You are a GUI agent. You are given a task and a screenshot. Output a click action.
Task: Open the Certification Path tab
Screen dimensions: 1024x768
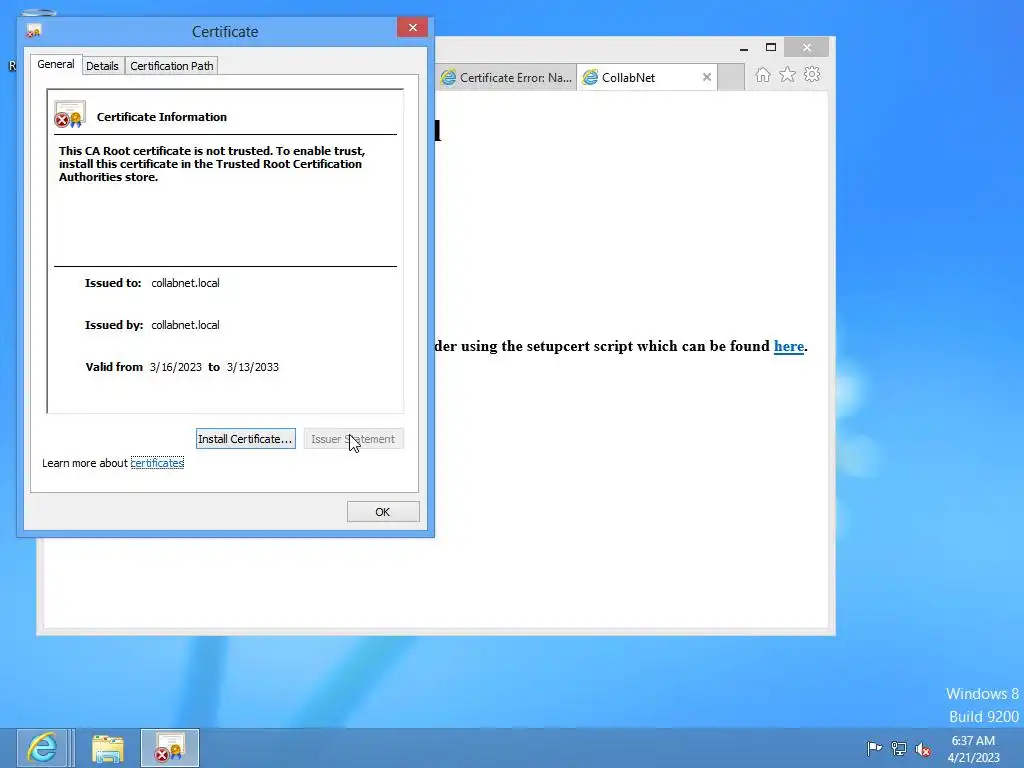tap(172, 66)
